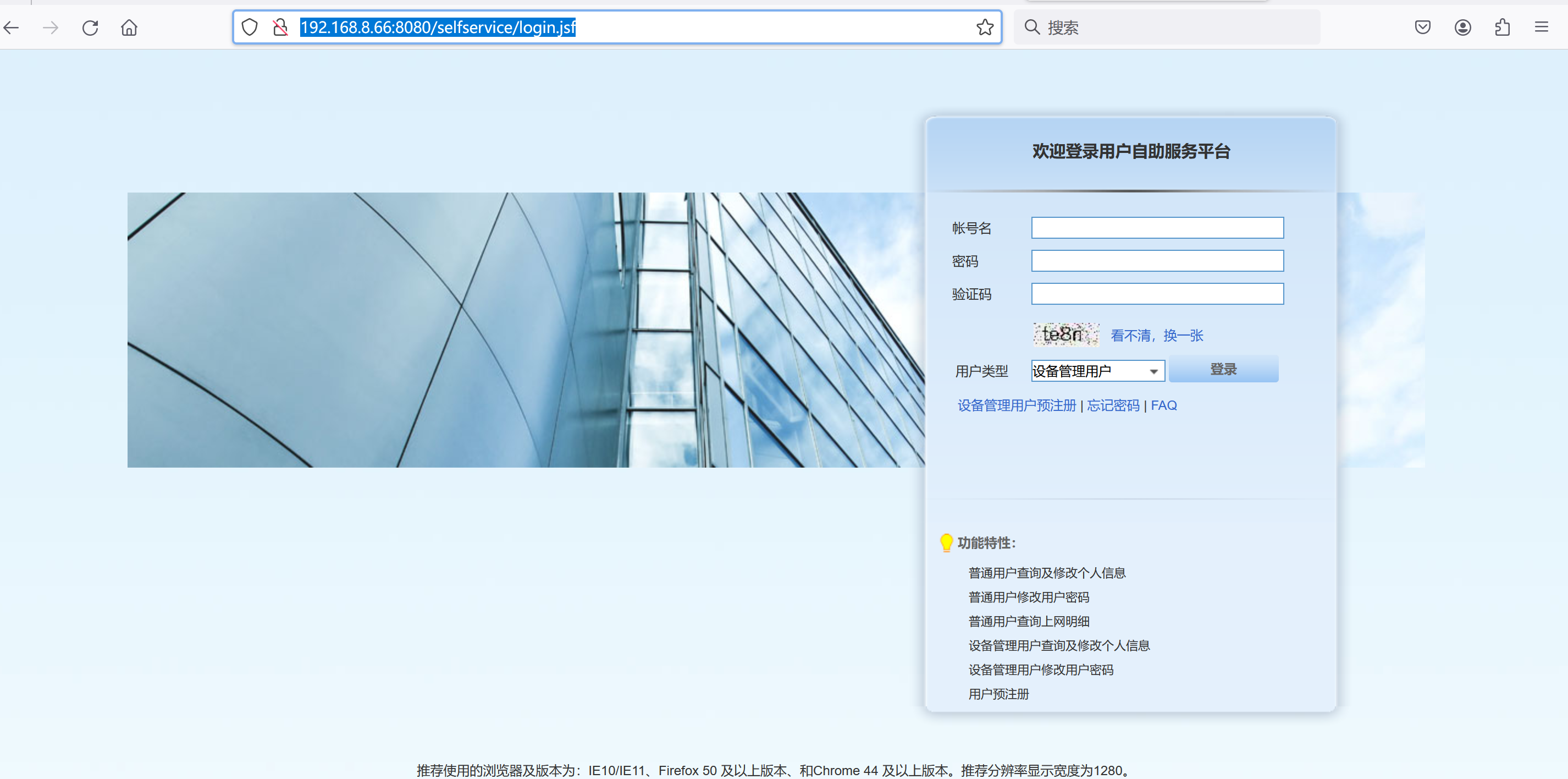Viewport: 1568px width, 779px height.
Task: Expand the 用户类型 dropdown
Action: [x=1097, y=371]
